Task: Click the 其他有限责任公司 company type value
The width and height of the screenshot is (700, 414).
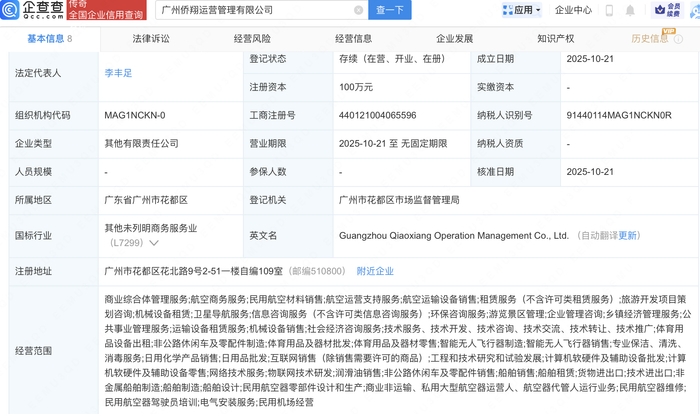Action: click(x=142, y=143)
